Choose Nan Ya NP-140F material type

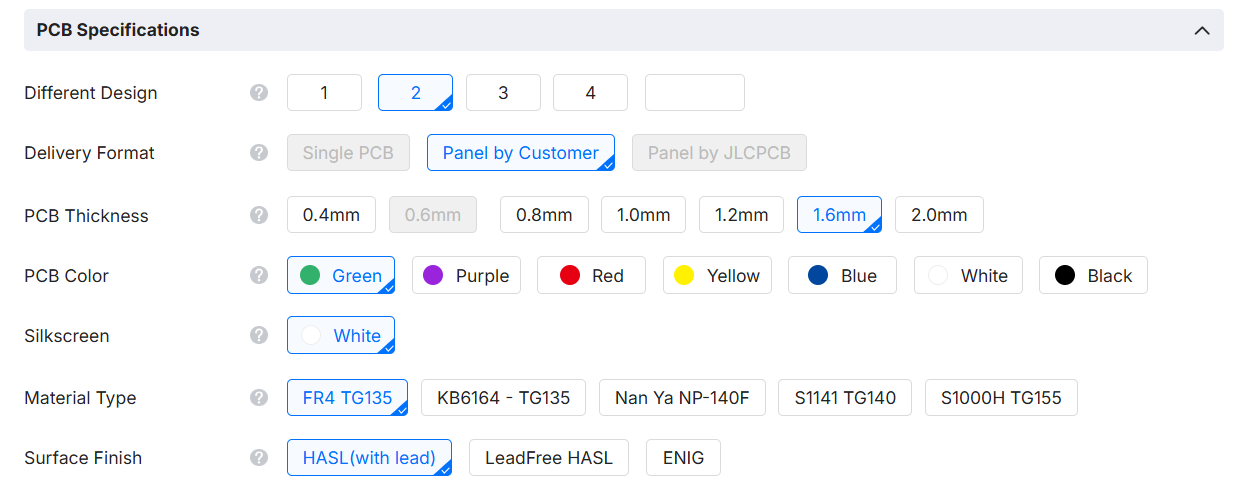682,397
